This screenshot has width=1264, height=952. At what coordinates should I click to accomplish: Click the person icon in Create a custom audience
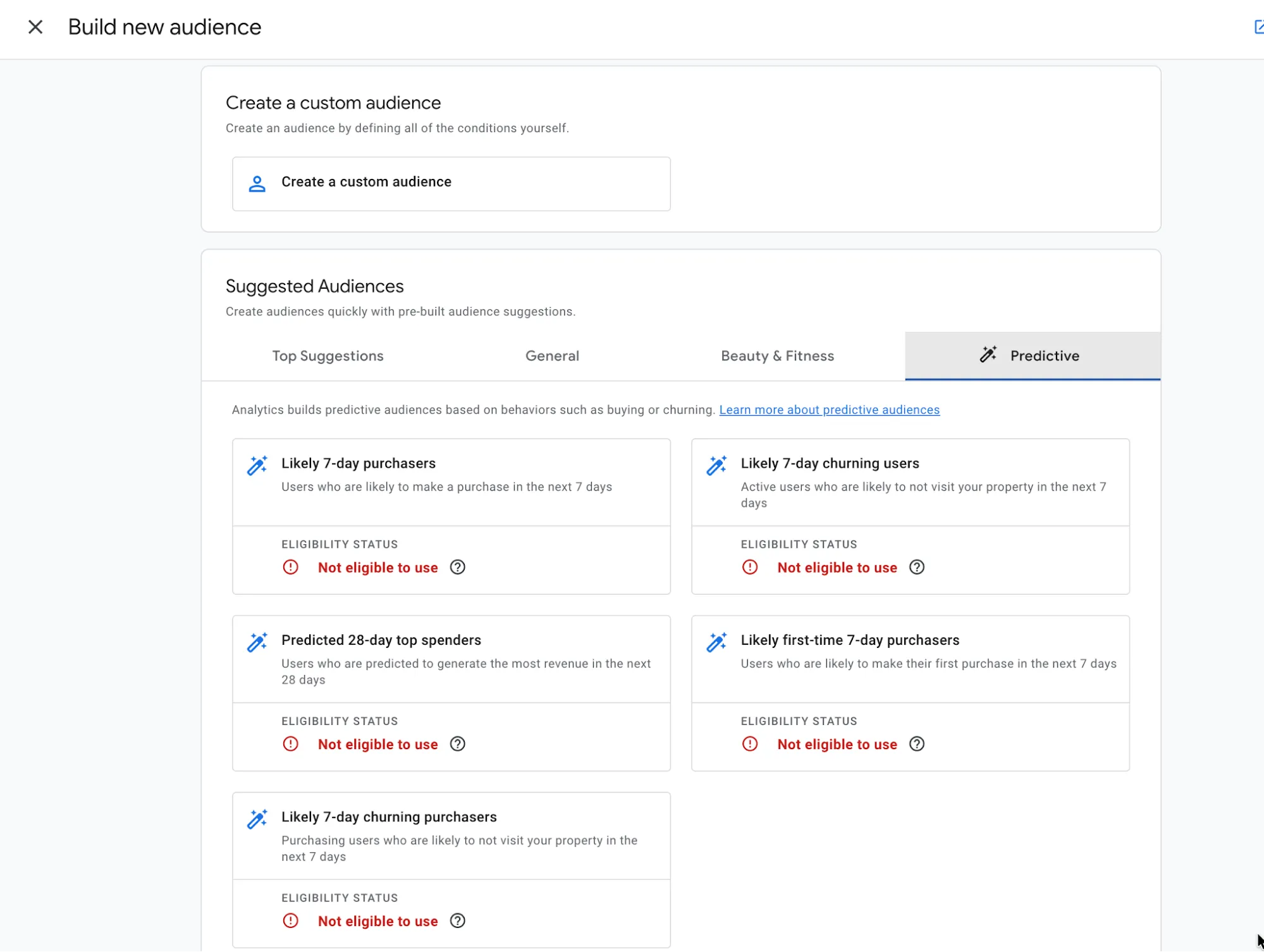(x=257, y=184)
